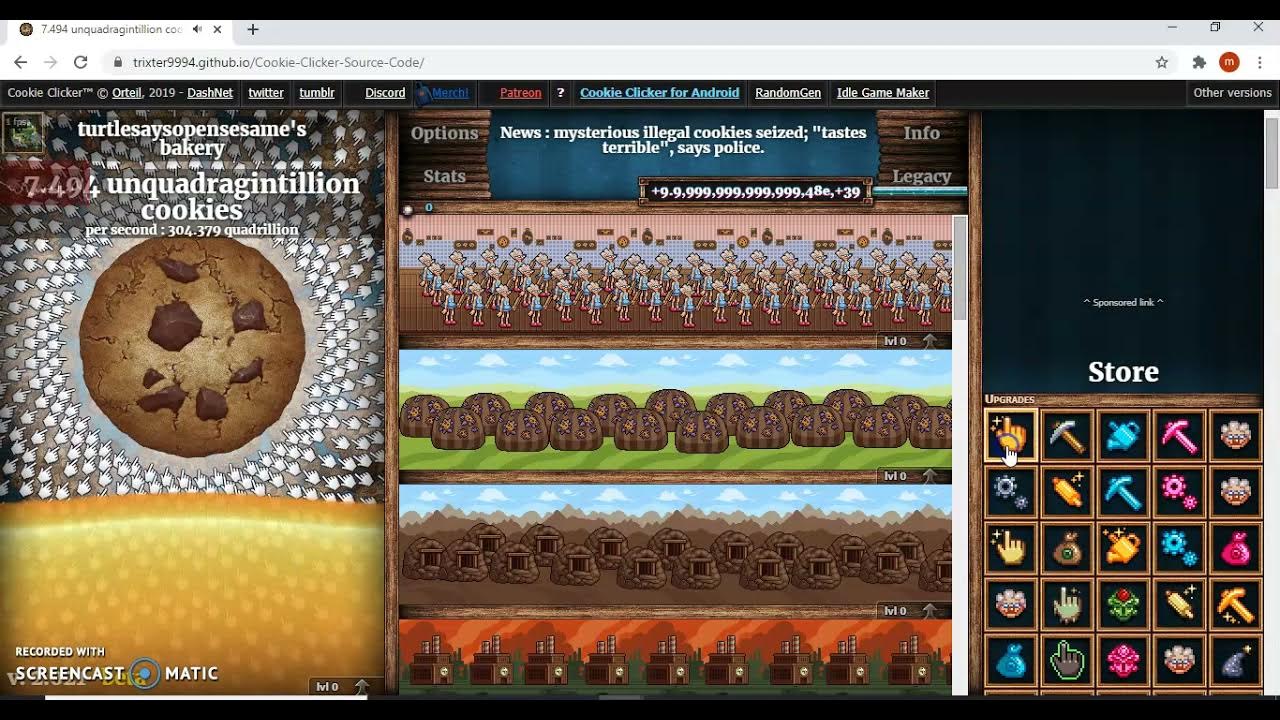Buy the blue watering can upgrade

[x=1123, y=436]
